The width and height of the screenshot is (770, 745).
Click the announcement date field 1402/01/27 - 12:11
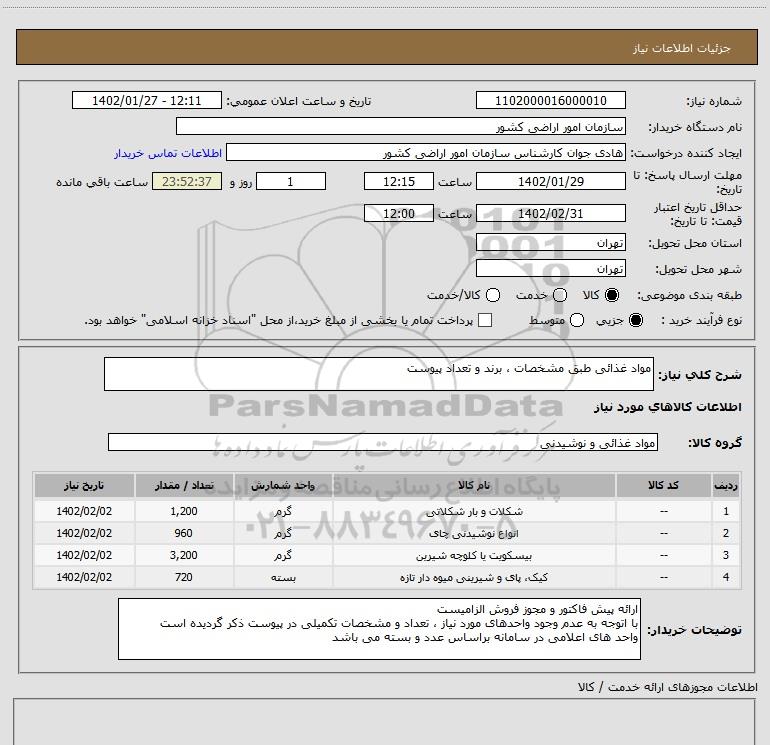click(x=147, y=101)
